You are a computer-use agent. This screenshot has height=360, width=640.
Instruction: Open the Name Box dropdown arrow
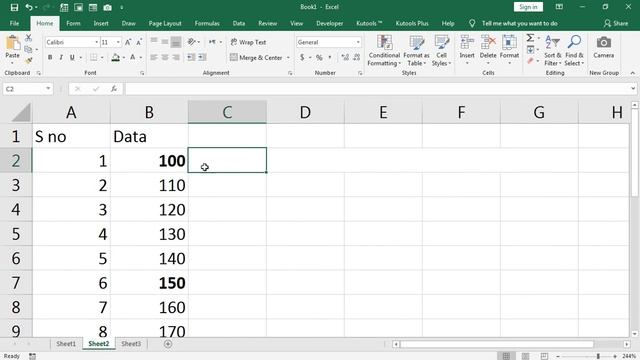click(48, 89)
